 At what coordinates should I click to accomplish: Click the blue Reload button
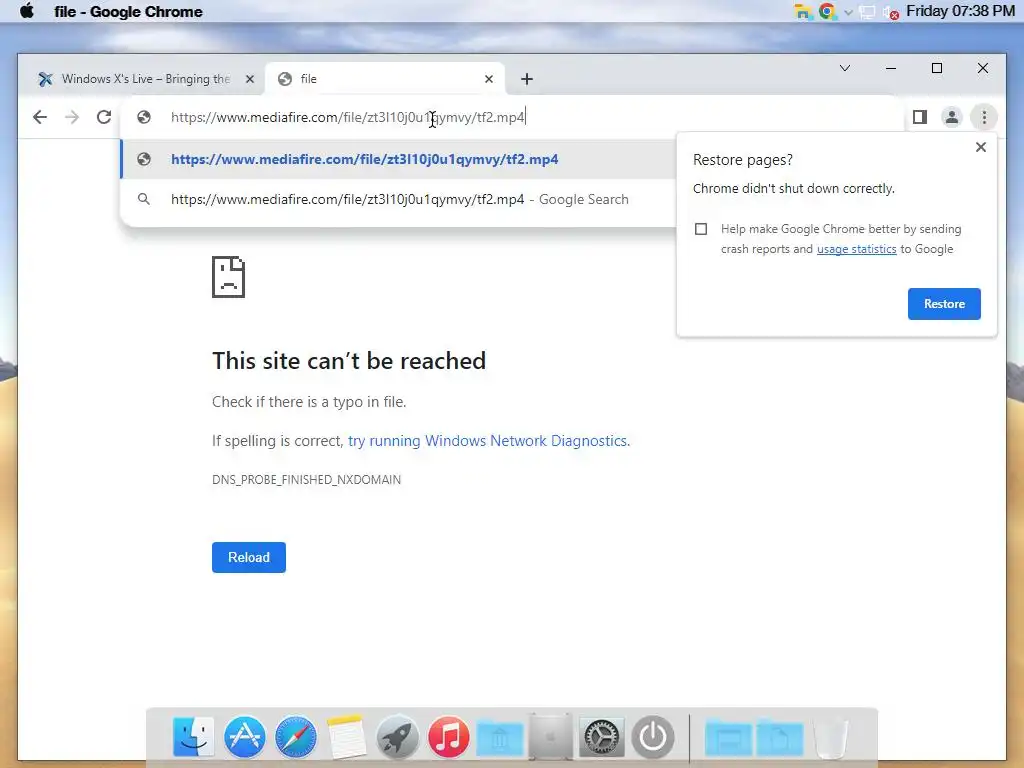pyautogui.click(x=248, y=557)
